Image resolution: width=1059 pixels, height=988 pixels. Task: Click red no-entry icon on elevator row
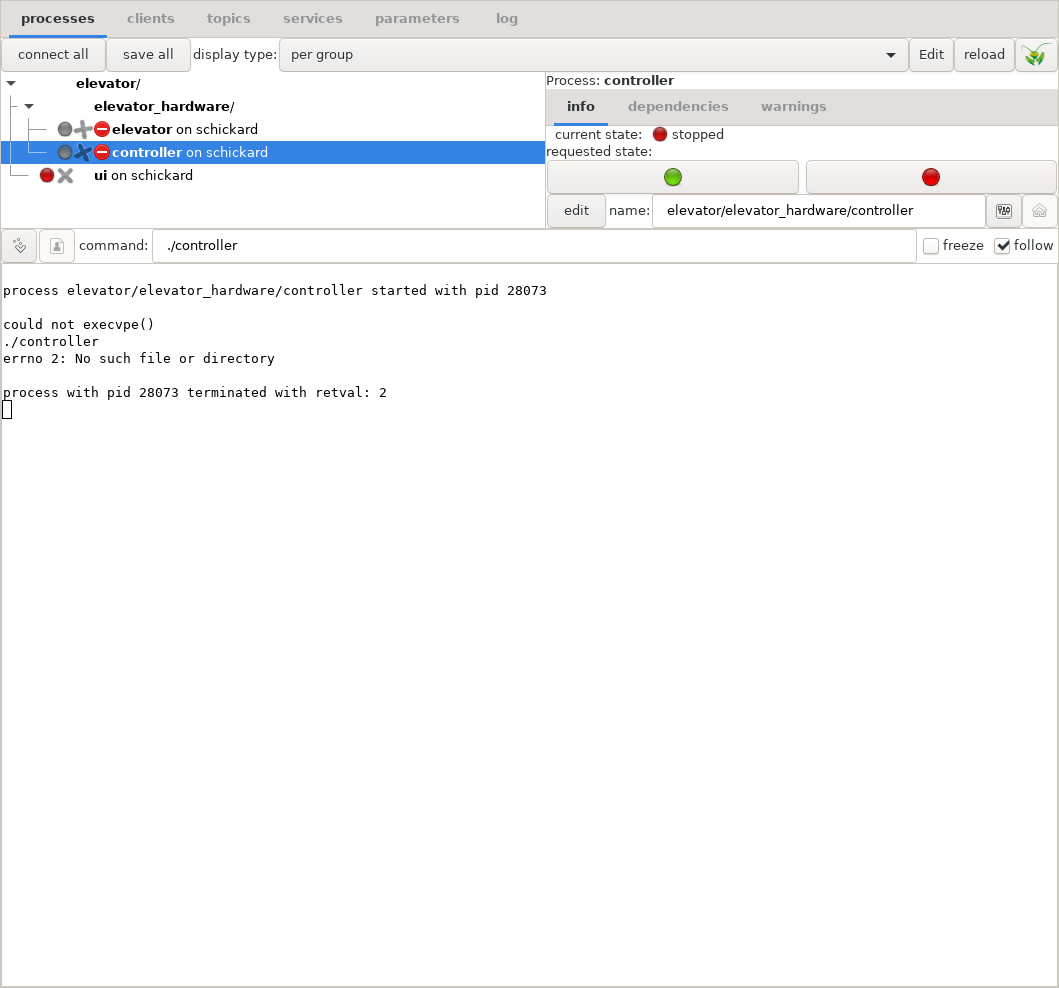tap(102, 129)
